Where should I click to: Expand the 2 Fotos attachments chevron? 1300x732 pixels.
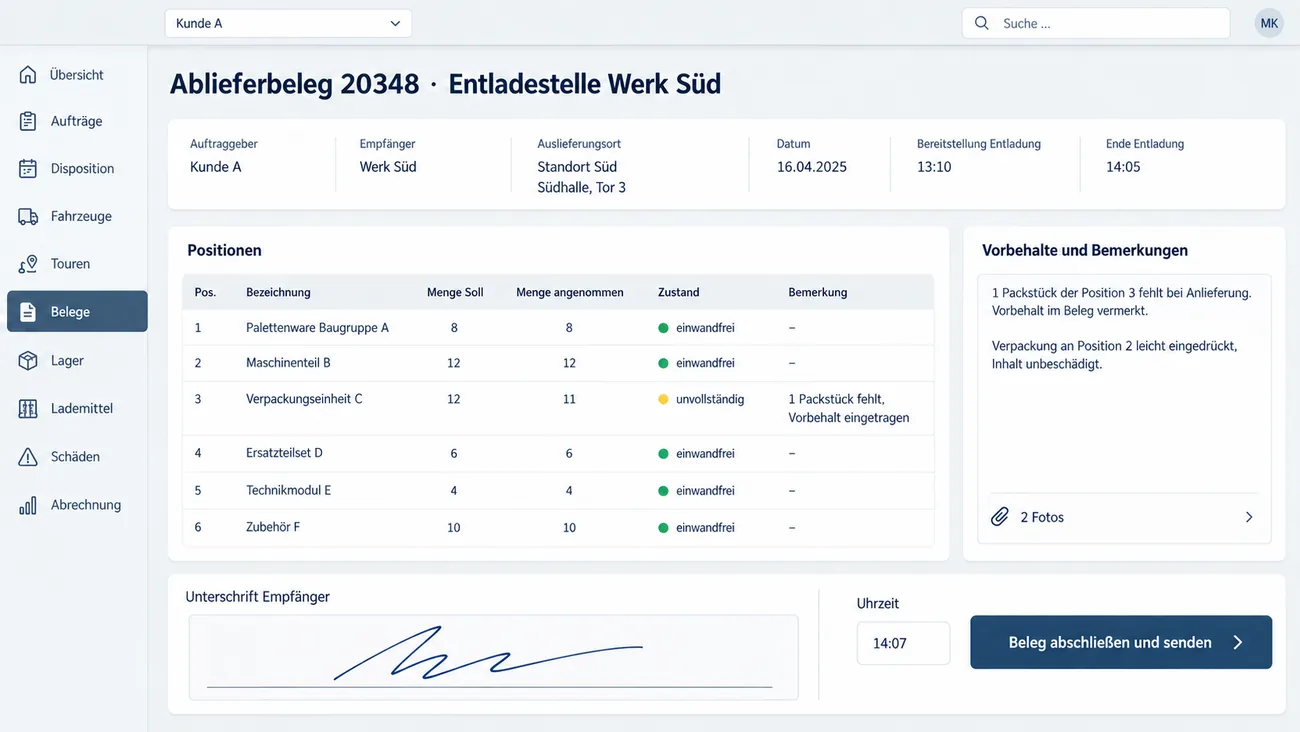coord(1249,517)
